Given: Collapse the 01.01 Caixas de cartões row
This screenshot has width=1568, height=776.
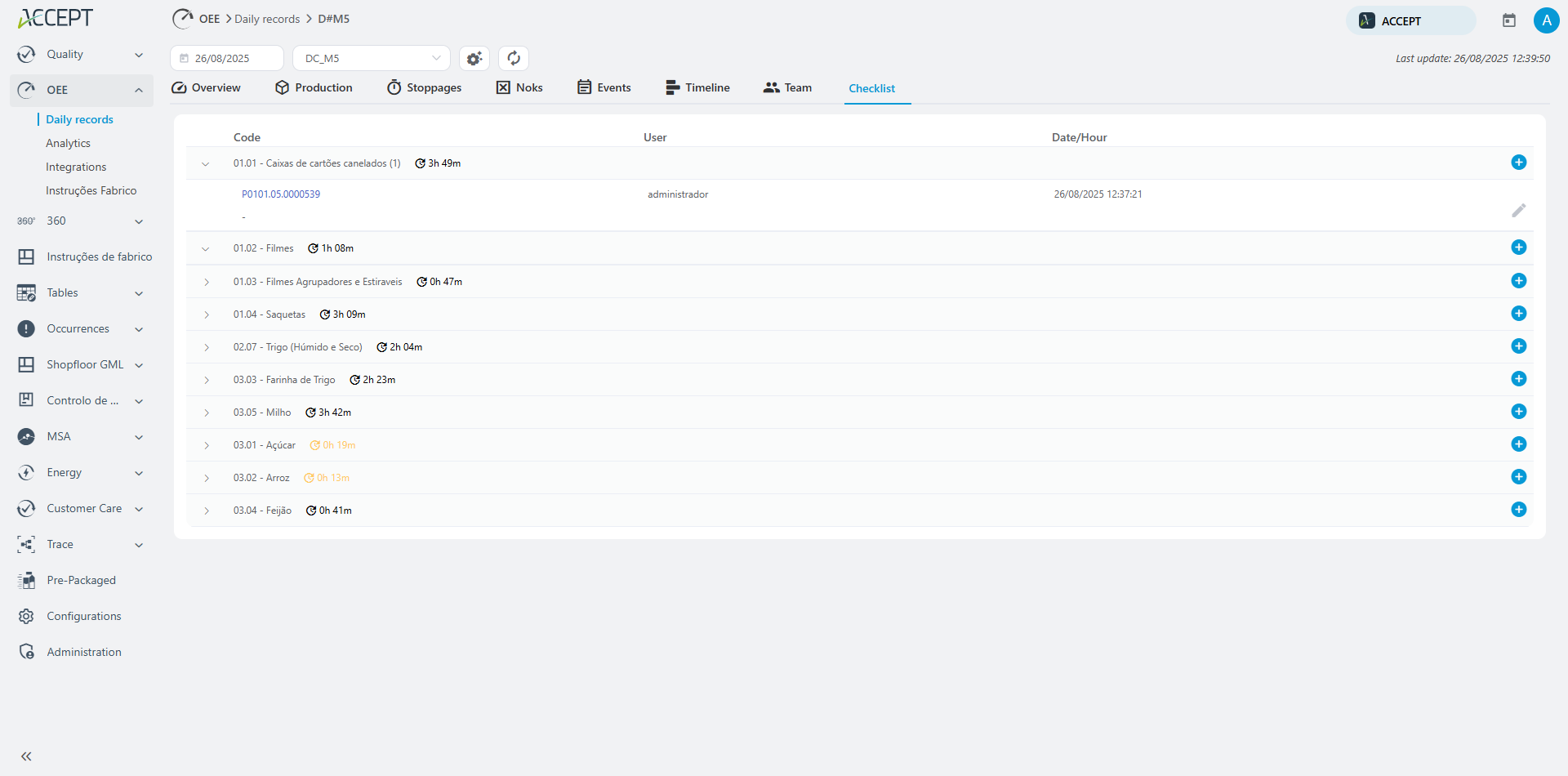Looking at the screenshot, I should 206,163.
